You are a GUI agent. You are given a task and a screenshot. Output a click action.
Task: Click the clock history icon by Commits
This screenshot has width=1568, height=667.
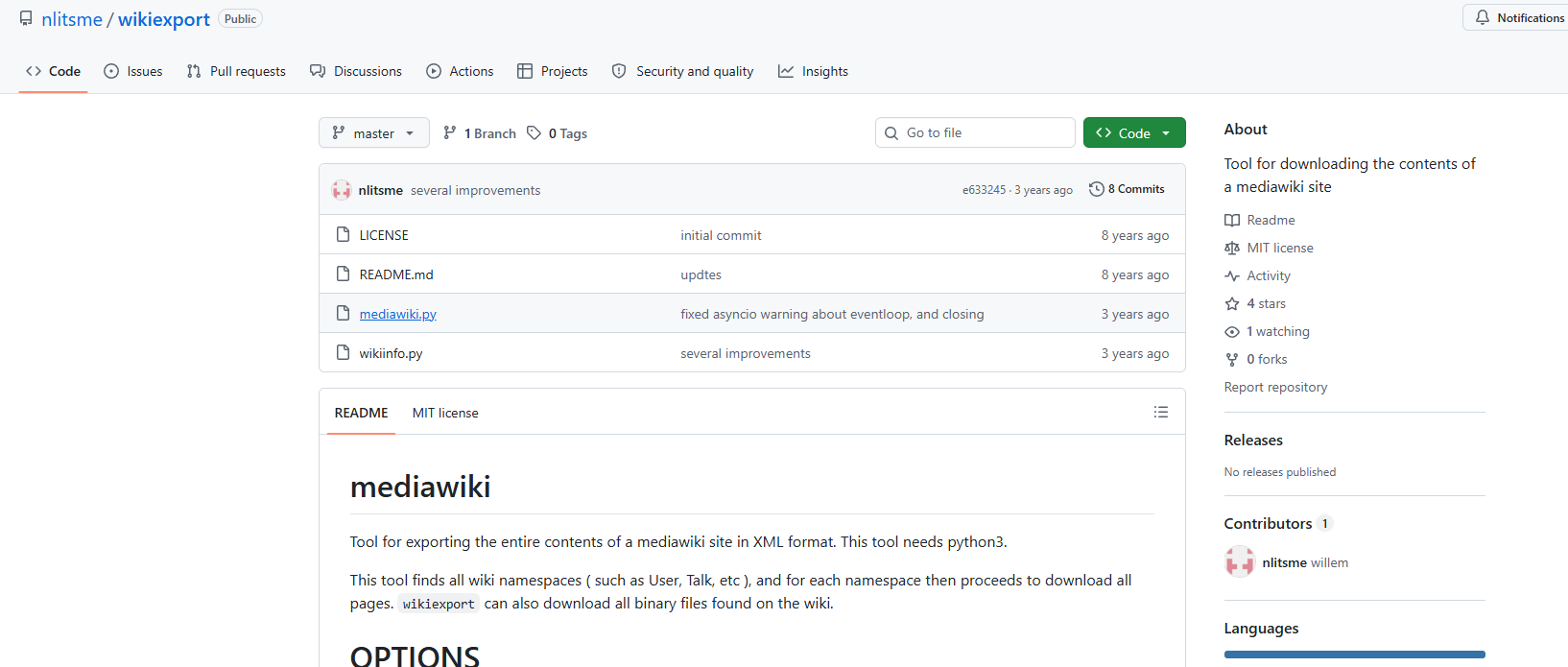tap(1096, 189)
